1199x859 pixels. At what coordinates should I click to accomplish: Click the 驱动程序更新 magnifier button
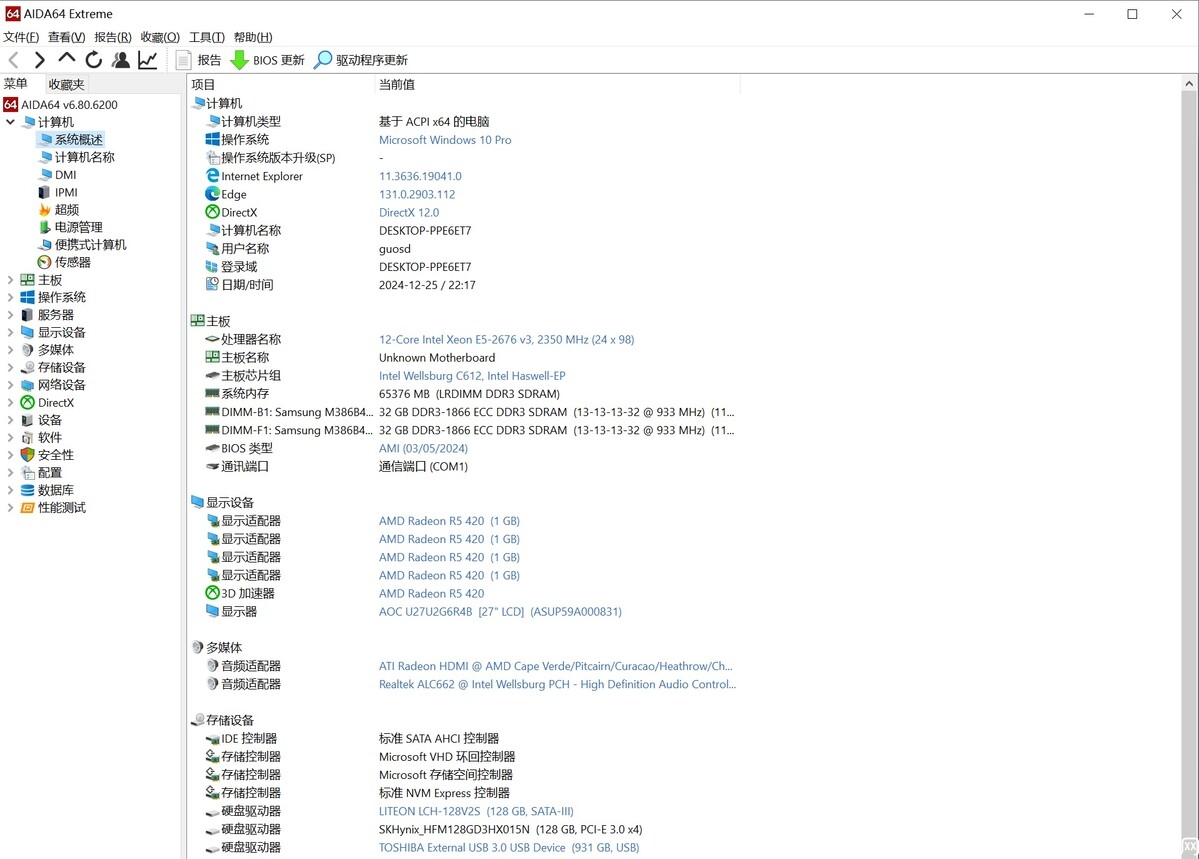361,60
